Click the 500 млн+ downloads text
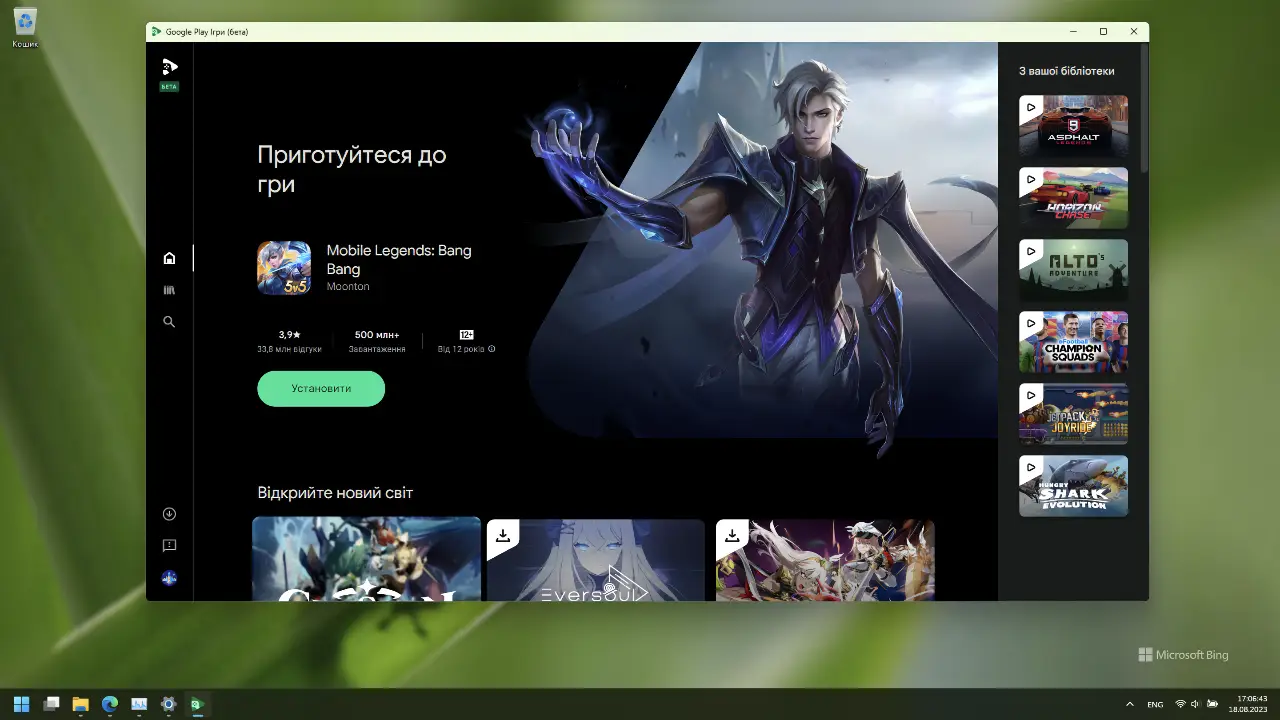The height and width of the screenshot is (720, 1280). [x=377, y=335]
